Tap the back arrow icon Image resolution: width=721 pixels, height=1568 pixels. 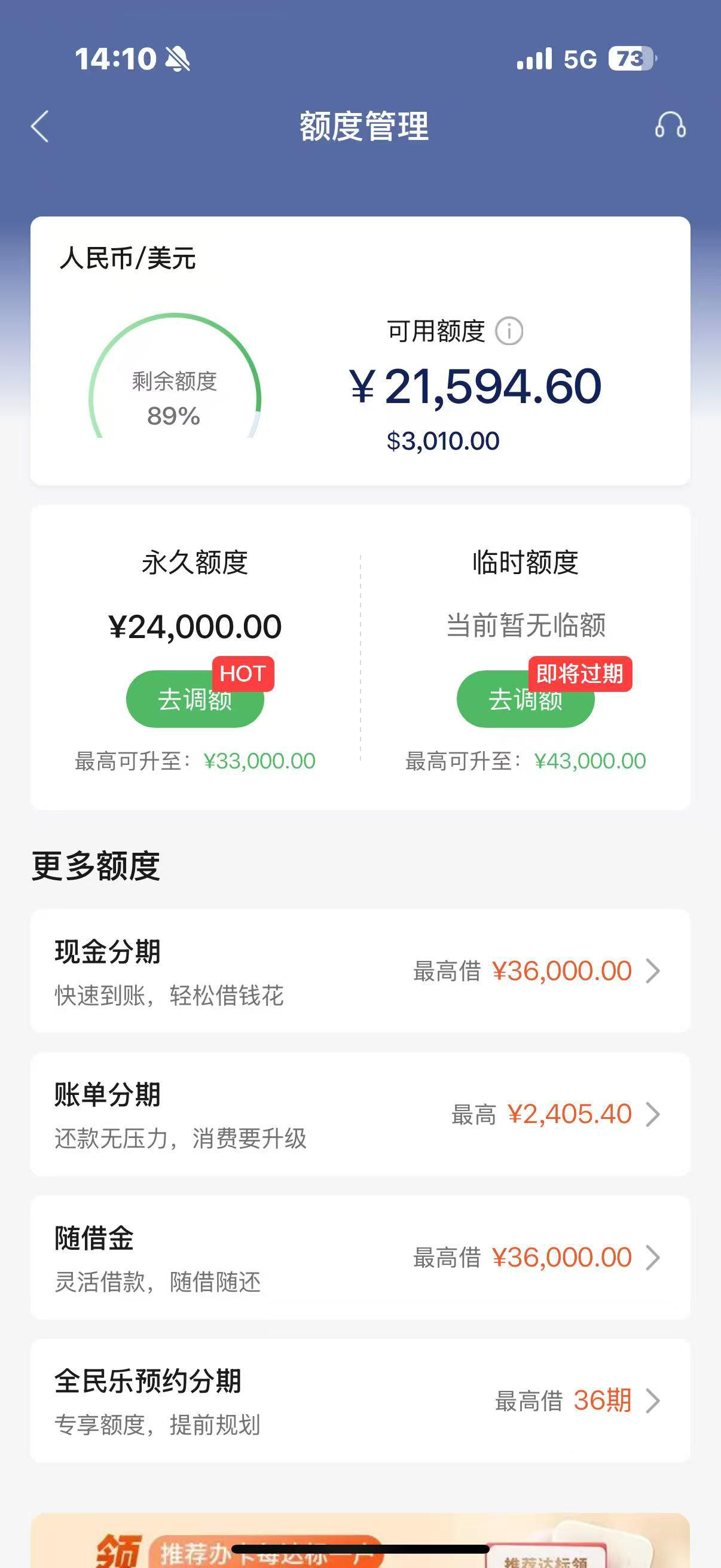pos(40,127)
